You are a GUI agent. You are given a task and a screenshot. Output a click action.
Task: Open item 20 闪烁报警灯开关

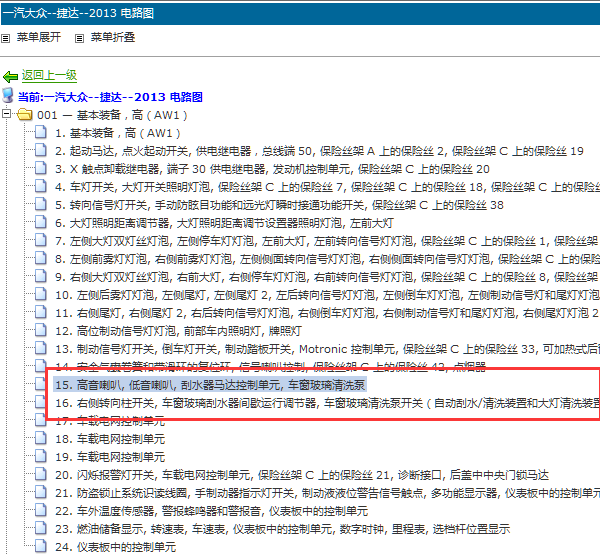302,475
